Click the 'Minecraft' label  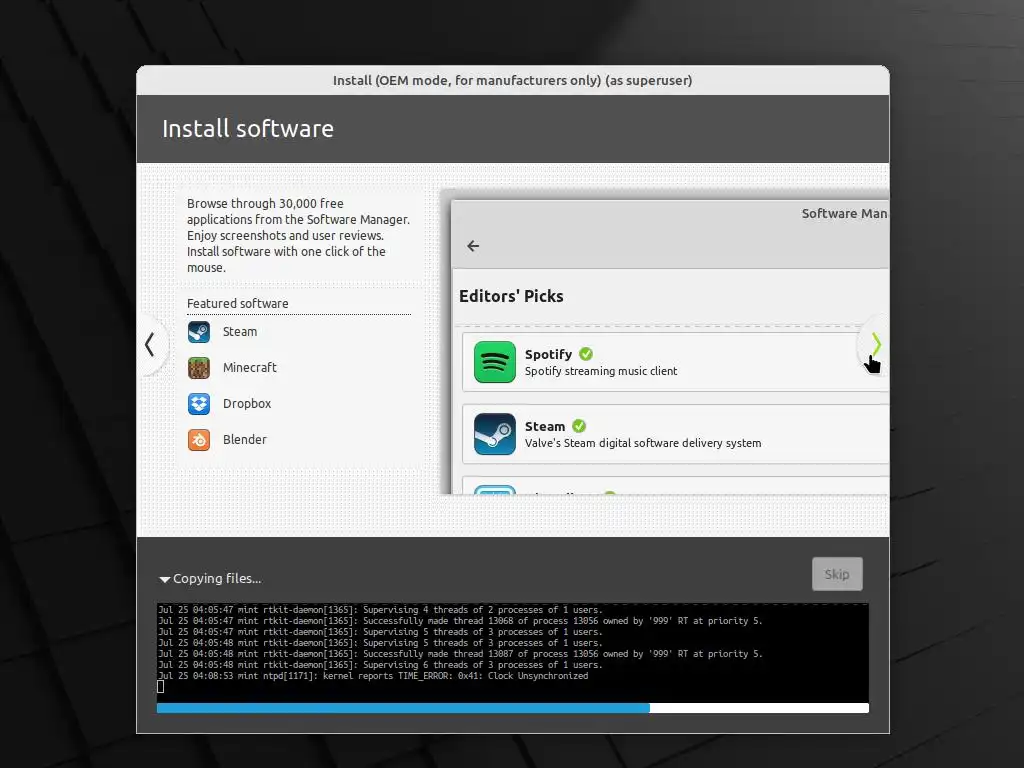point(249,368)
